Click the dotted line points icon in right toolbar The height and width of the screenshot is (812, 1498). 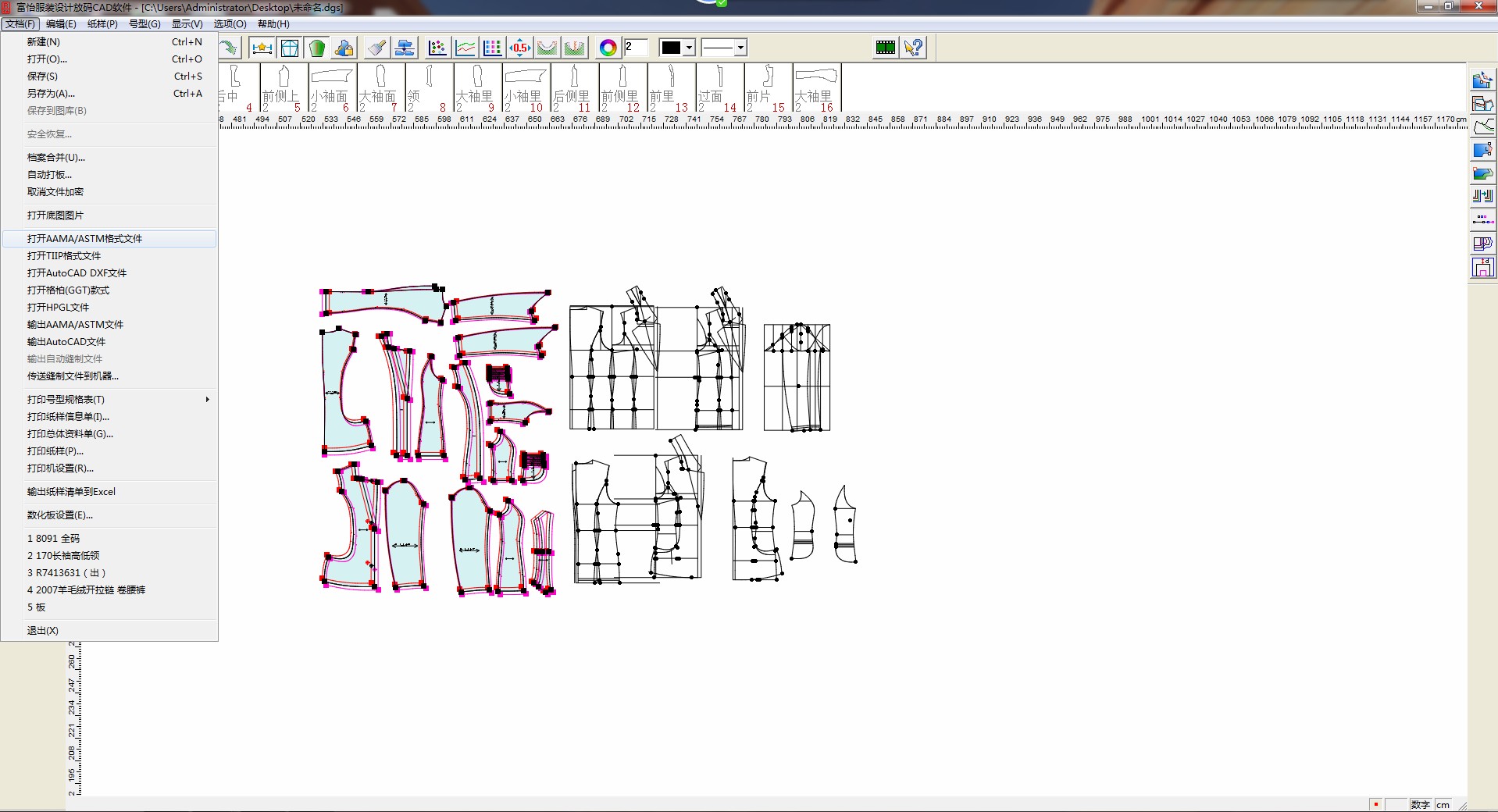(x=1482, y=220)
